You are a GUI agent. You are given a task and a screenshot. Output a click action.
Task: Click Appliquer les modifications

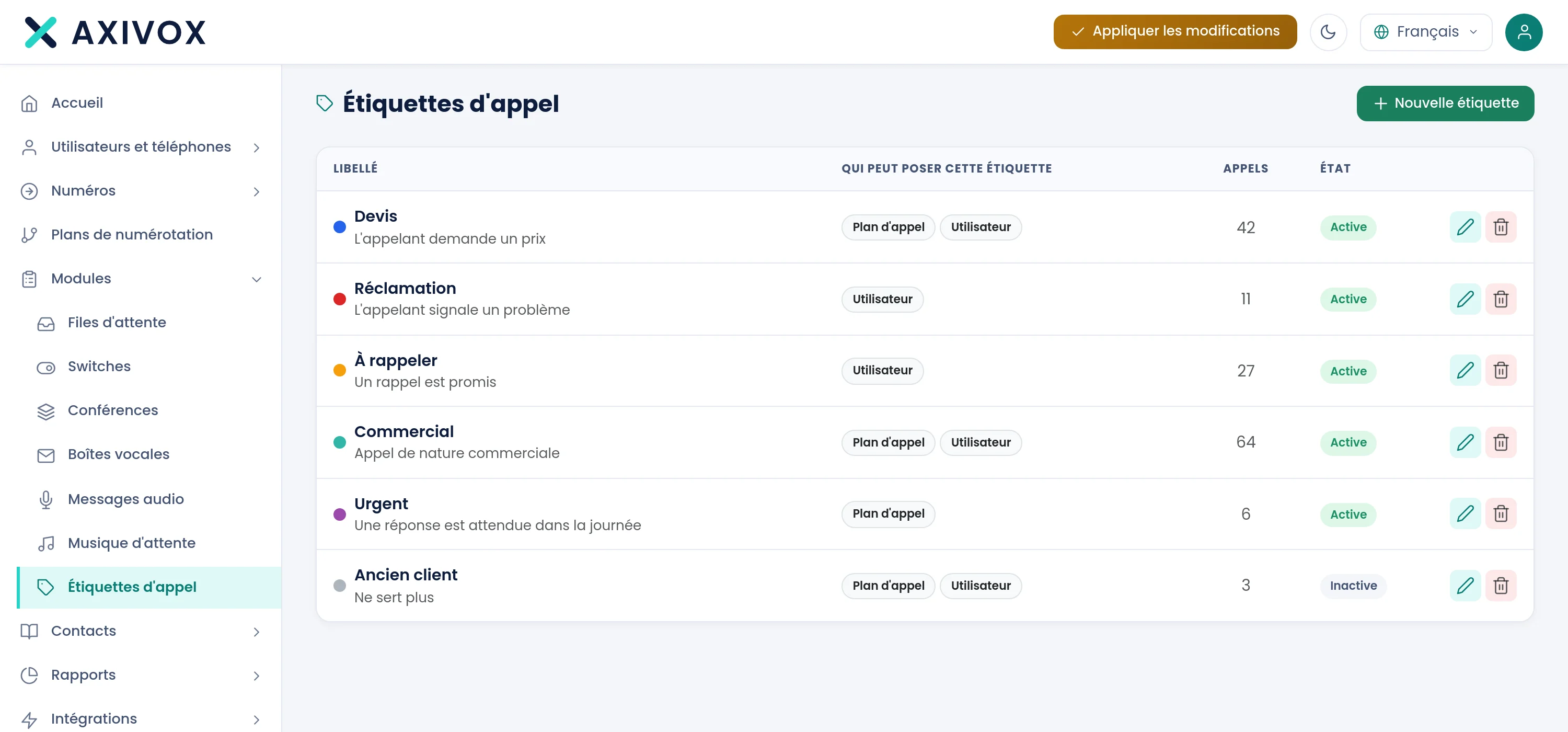1175,32
